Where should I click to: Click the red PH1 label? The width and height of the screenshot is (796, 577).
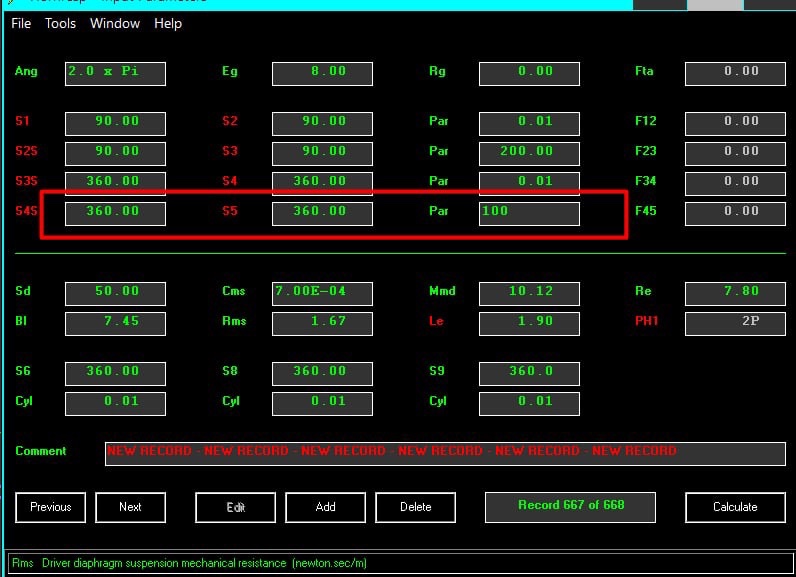(x=646, y=321)
